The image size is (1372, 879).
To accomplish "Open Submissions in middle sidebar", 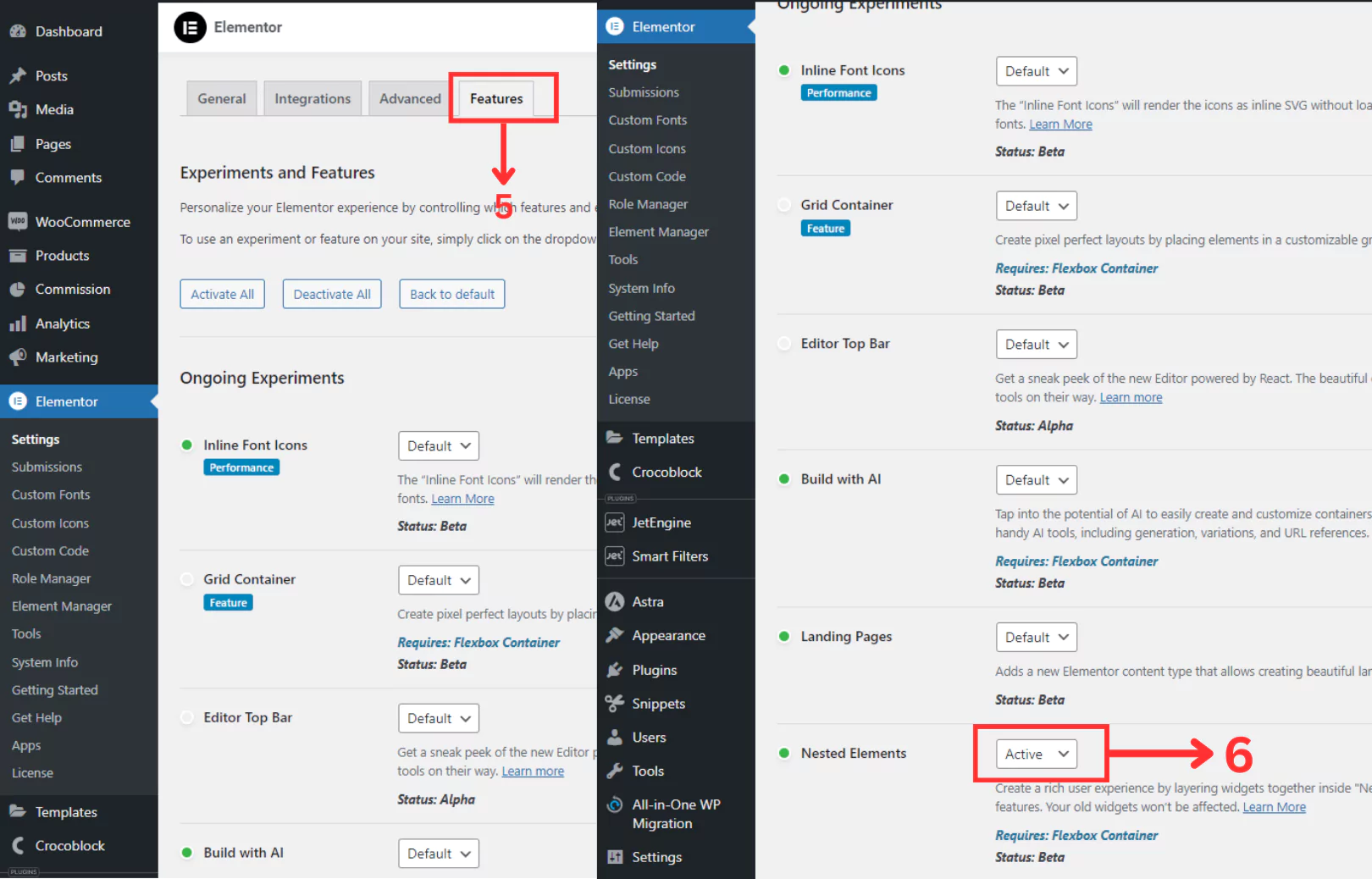I will (x=644, y=92).
